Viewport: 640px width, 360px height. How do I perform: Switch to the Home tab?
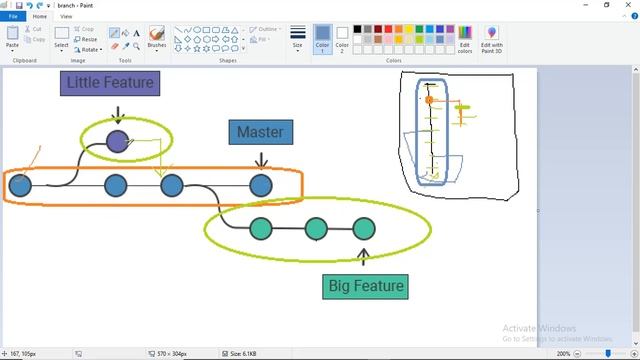point(40,16)
